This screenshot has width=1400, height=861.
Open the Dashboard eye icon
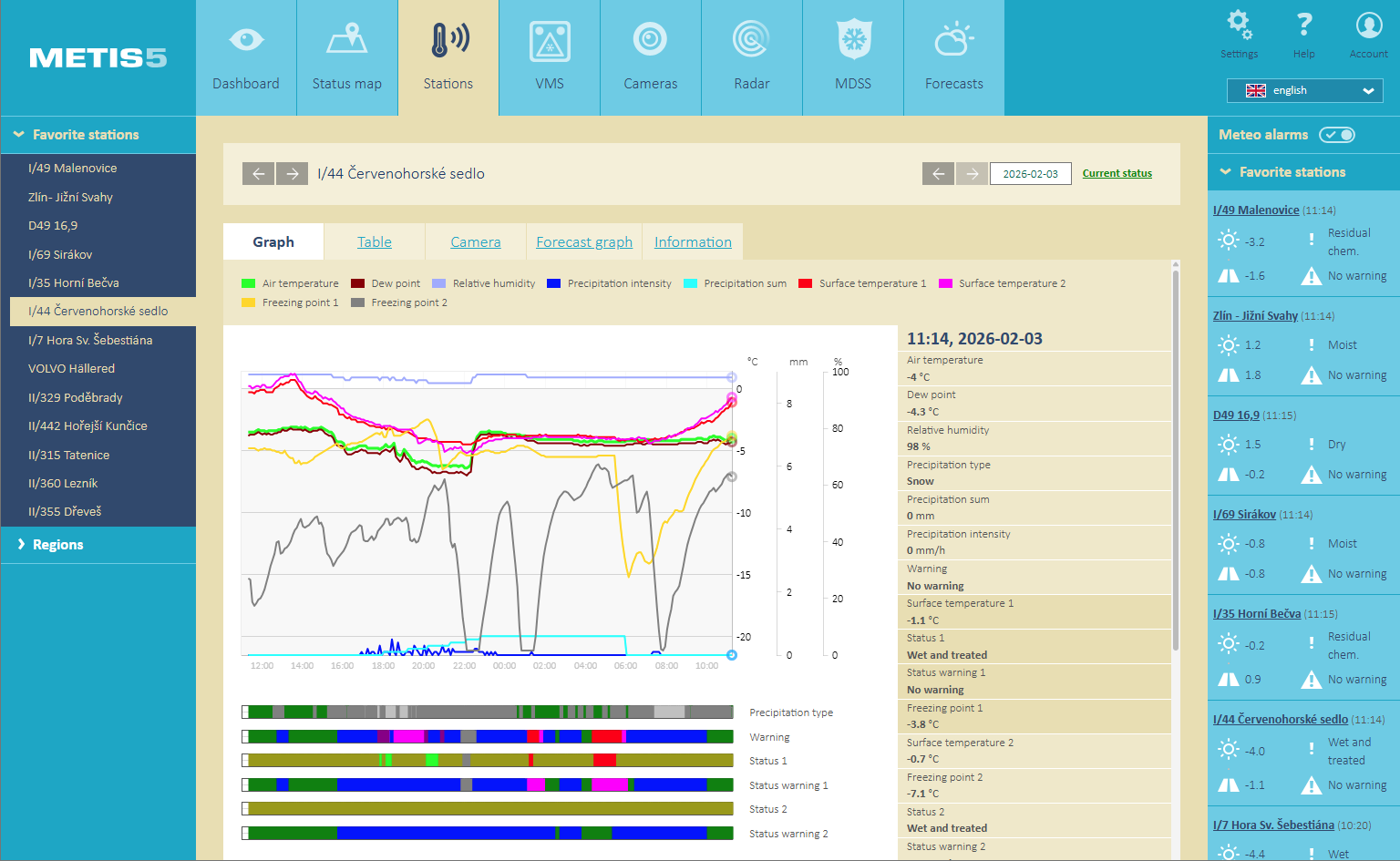[246, 41]
